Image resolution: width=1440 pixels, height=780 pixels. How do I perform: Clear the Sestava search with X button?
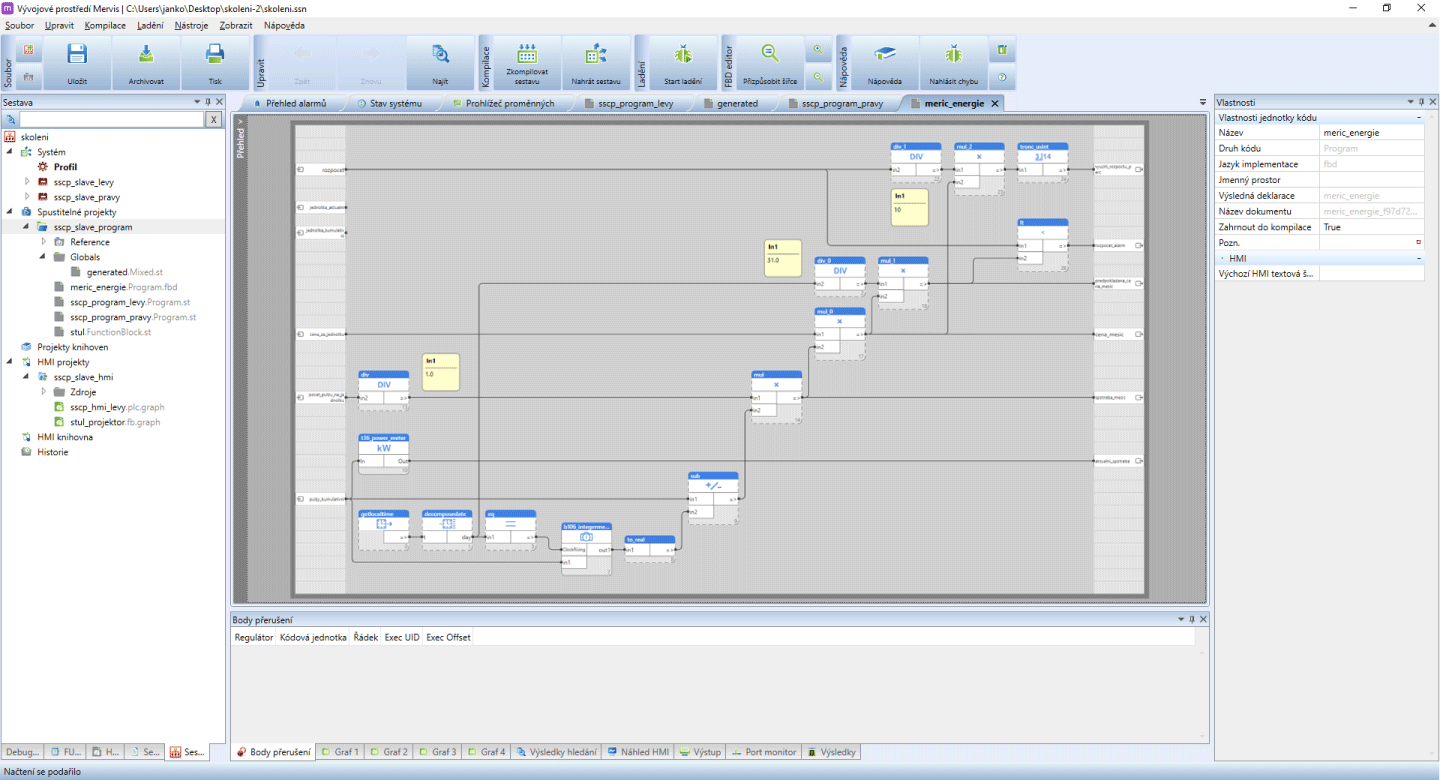pos(213,119)
